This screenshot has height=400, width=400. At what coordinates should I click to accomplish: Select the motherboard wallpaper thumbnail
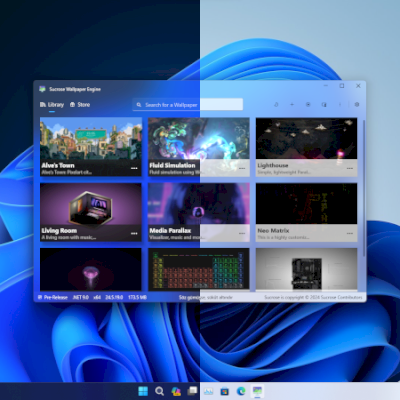coord(307,269)
